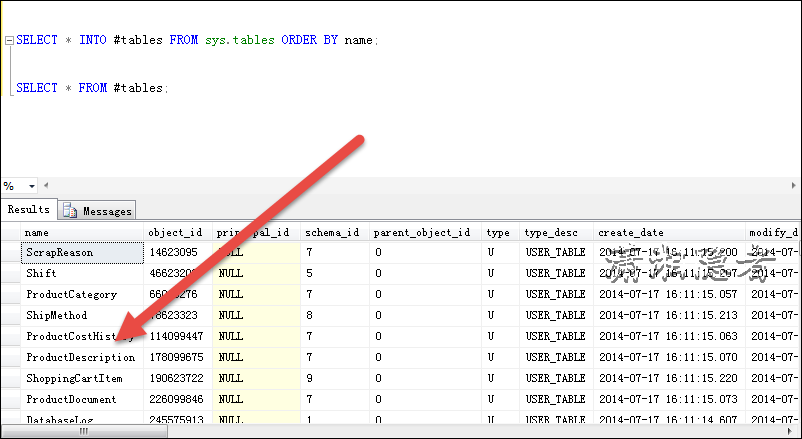Viewport: 802px width, 439px height.
Task: Collapse the first SELECT statement outline block
Action: click(x=9, y=41)
